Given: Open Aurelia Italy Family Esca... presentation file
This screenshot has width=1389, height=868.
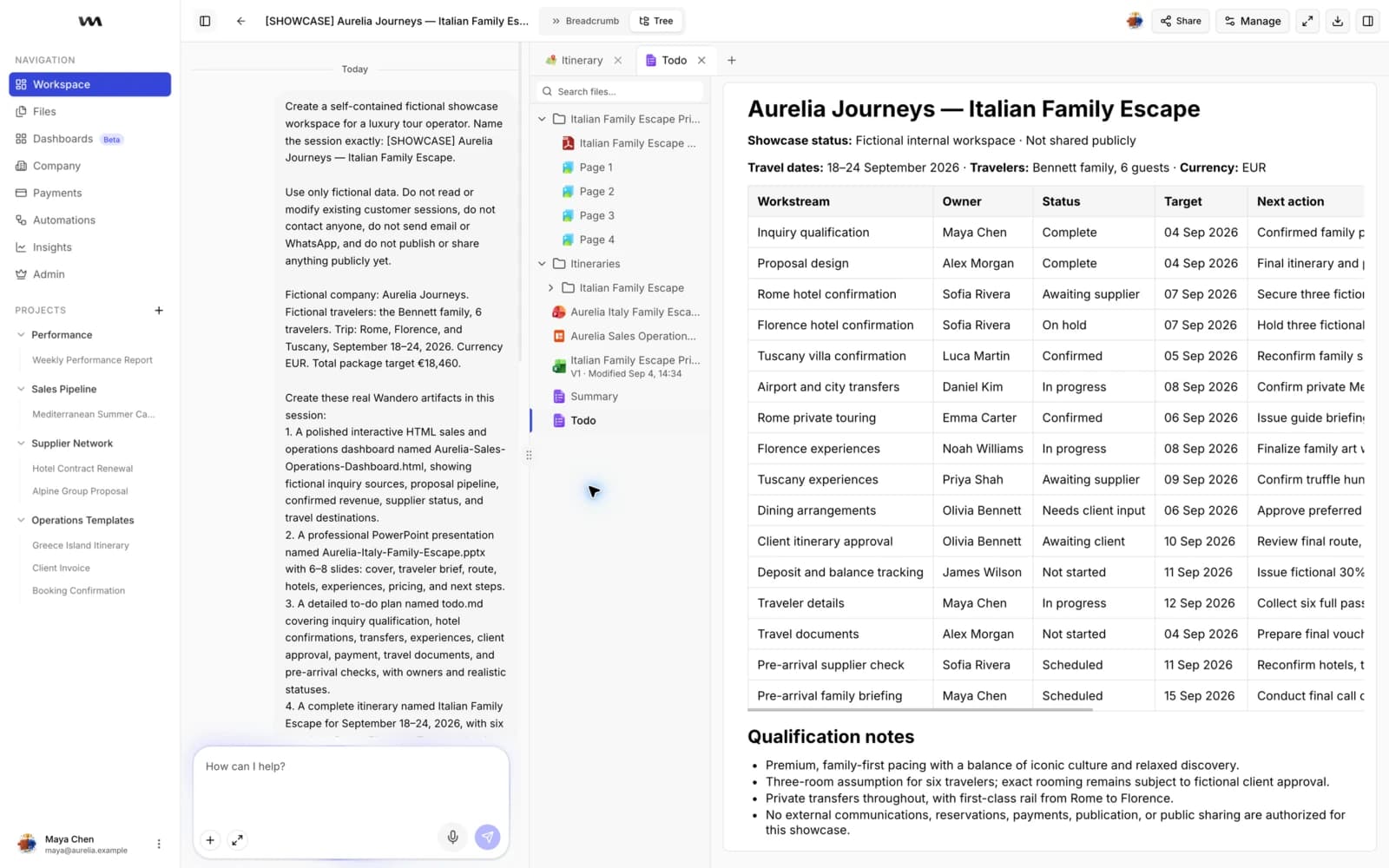Looking at the screenshot, I should [625, 312].
